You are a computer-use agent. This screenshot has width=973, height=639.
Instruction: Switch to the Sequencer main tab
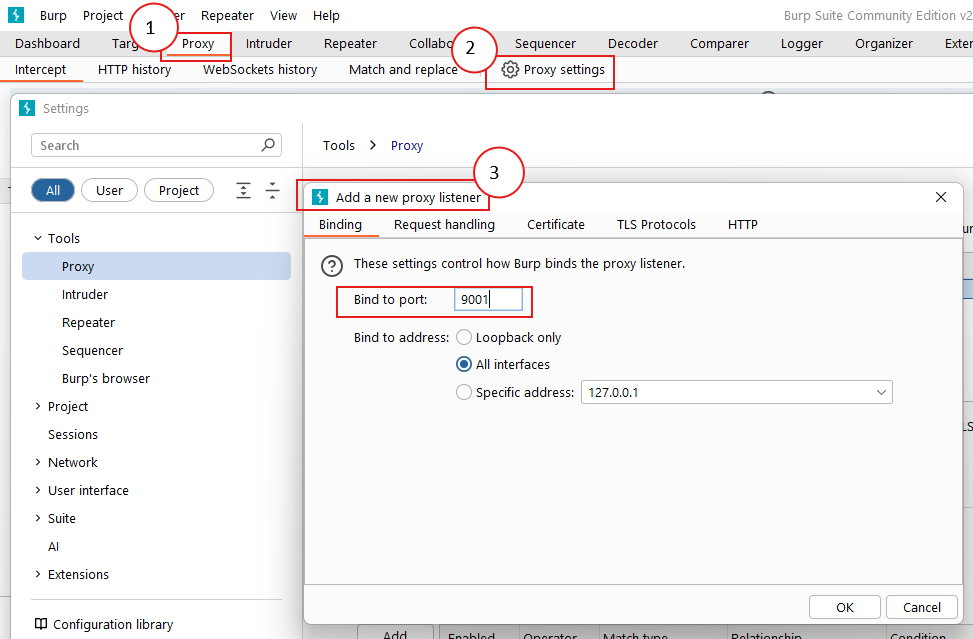(x=545, y=43)
